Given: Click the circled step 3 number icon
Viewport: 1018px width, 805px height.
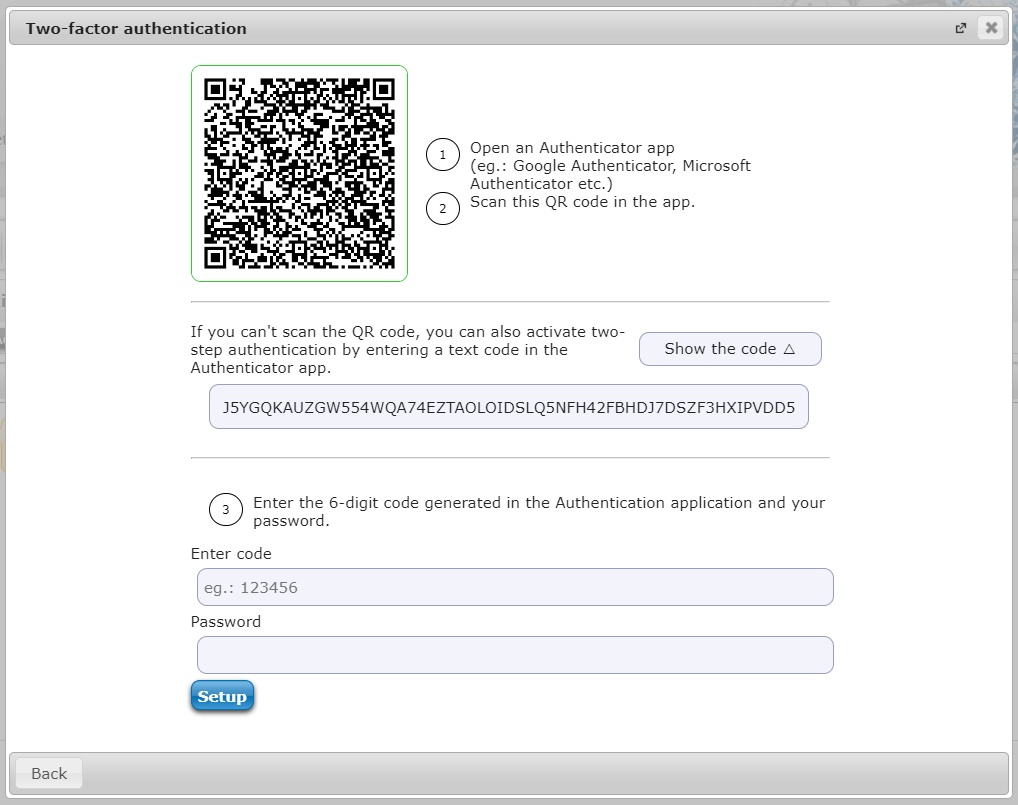Looking at the screenshot, I should [x=225, y=510].
